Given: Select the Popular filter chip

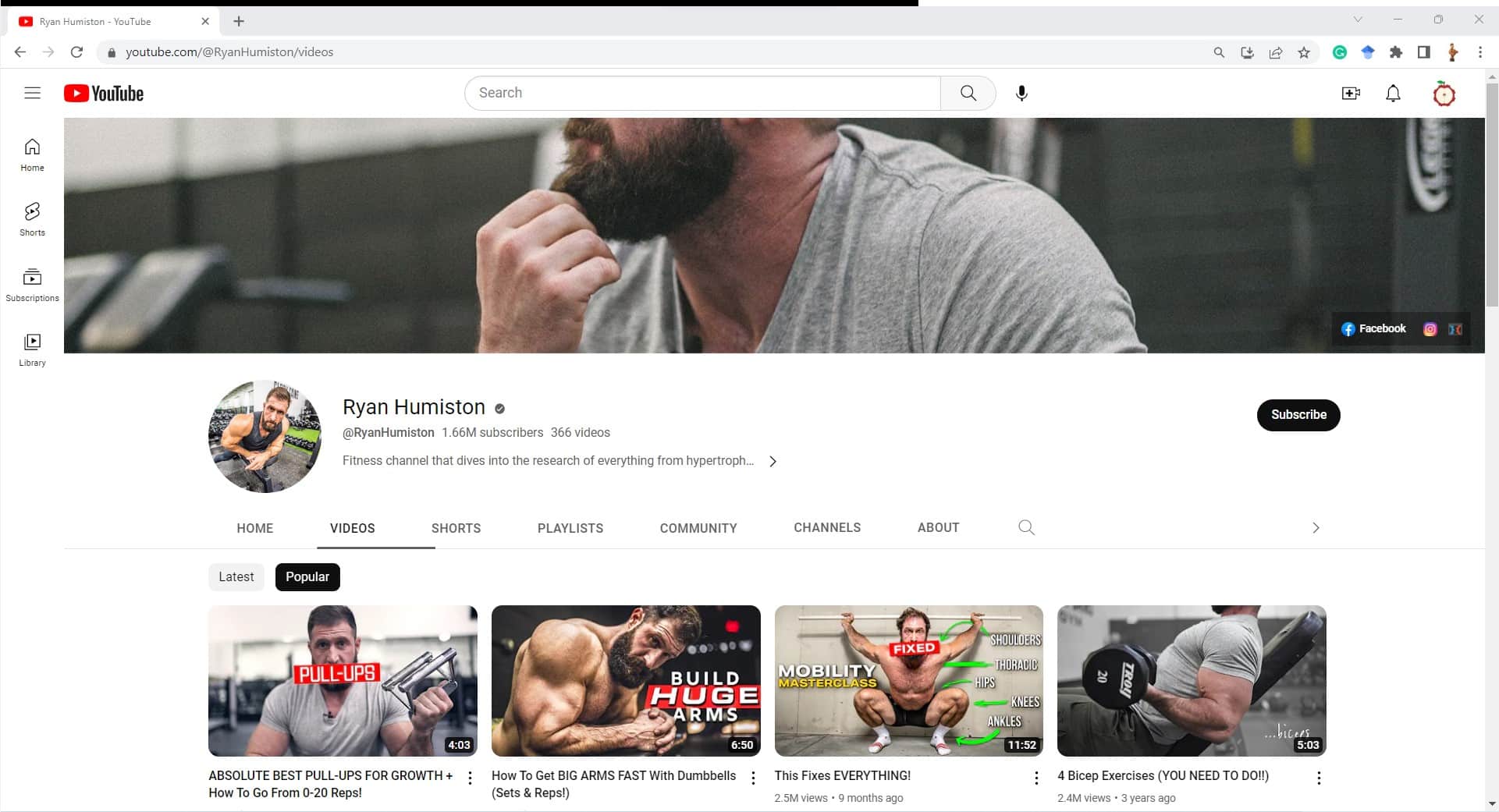Looking at the screenshot, I should 307,576.
